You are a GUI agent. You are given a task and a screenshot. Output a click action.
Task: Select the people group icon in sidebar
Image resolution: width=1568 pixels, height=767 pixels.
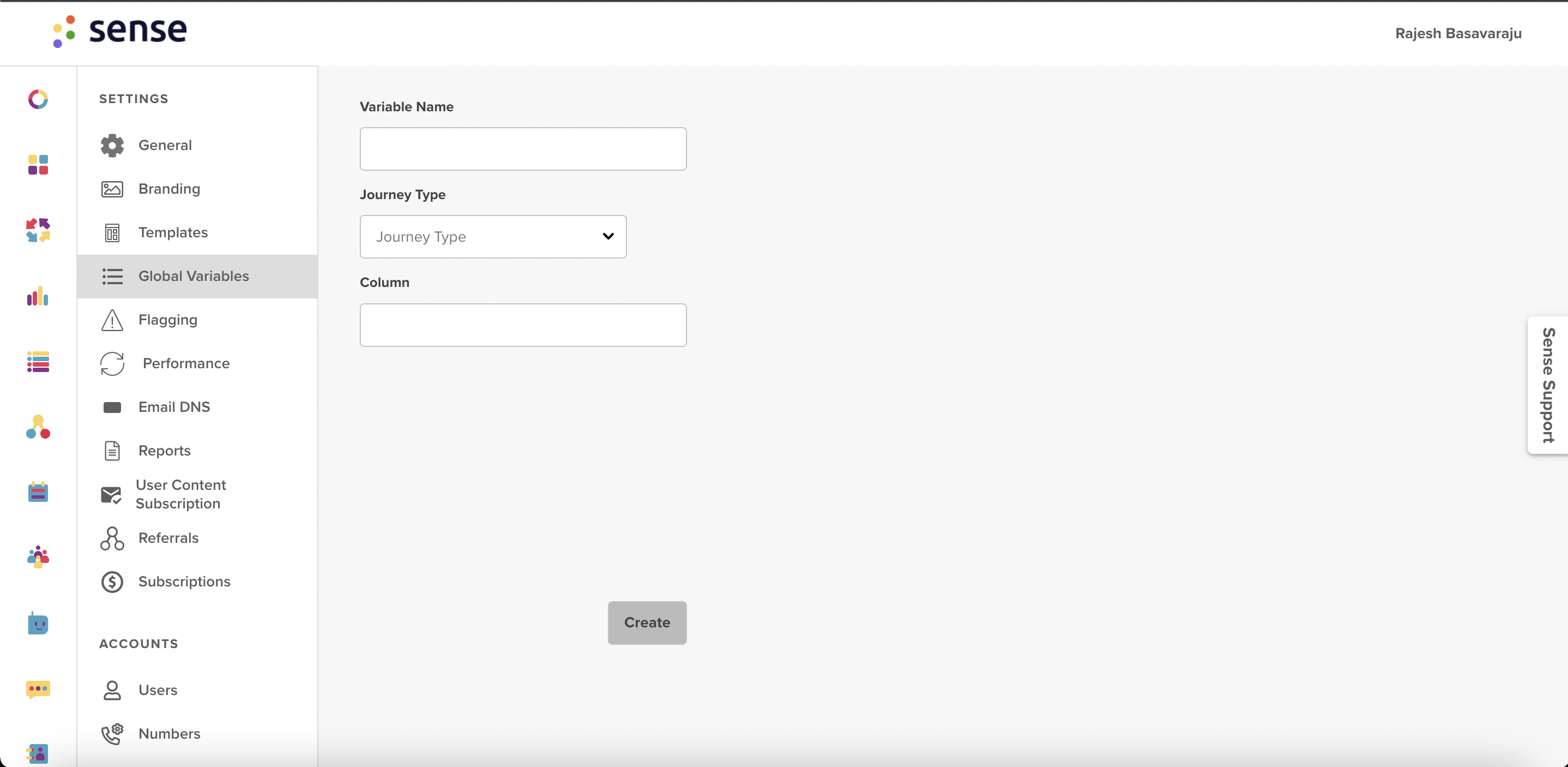pyautogui.click(x=38, y=556)
